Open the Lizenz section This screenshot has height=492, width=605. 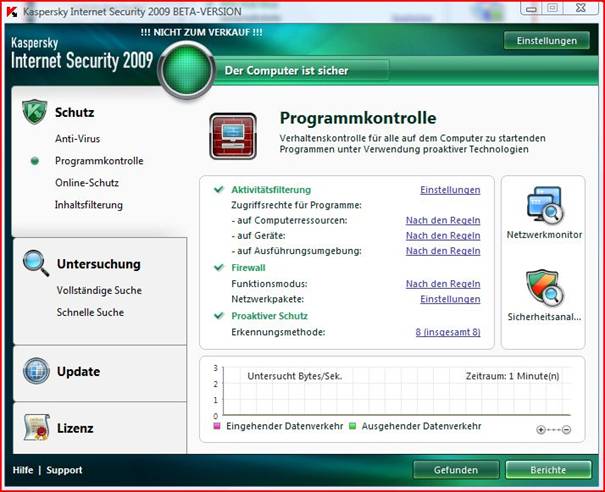[75, 428]
